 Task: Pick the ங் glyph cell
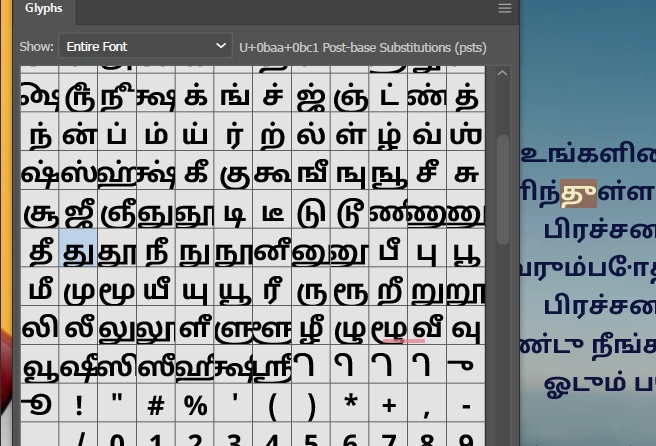click(x=233, y=93)
